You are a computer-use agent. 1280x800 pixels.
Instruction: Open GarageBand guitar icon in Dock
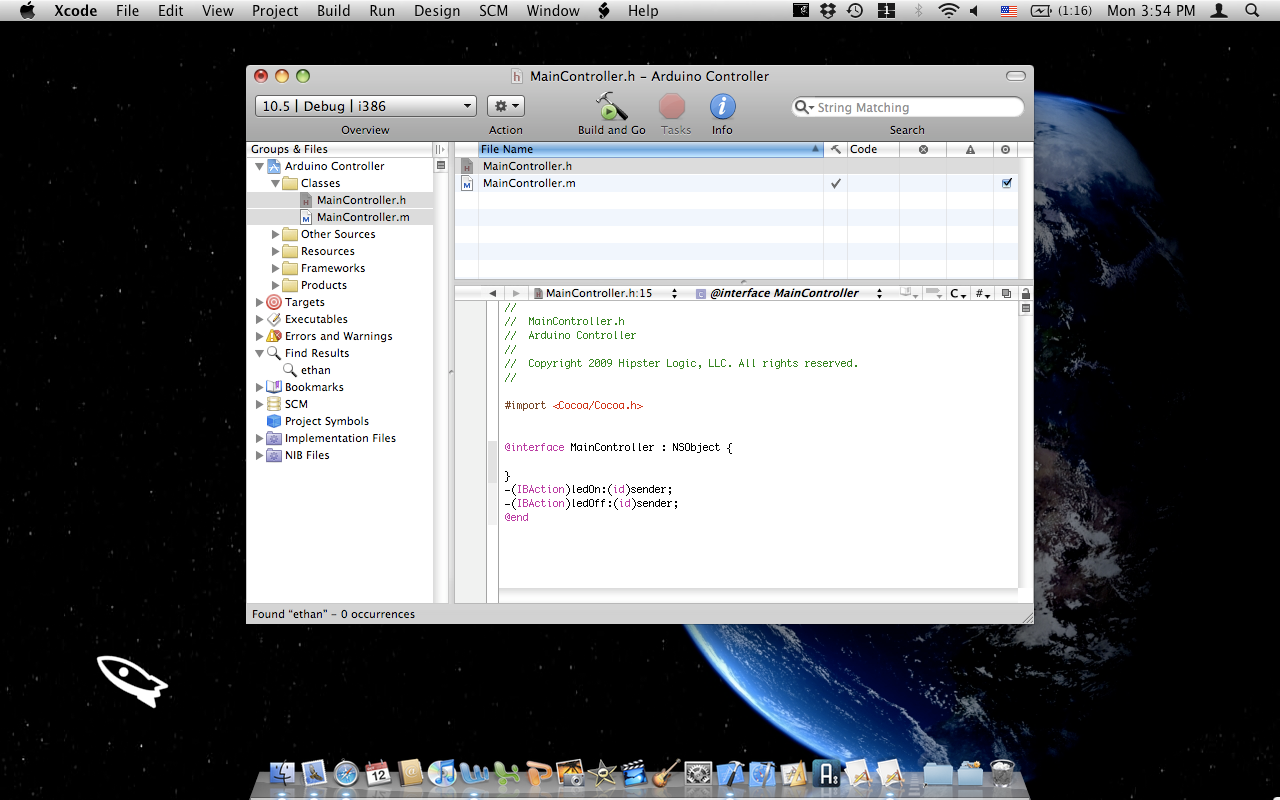click(x=666, y=773)
